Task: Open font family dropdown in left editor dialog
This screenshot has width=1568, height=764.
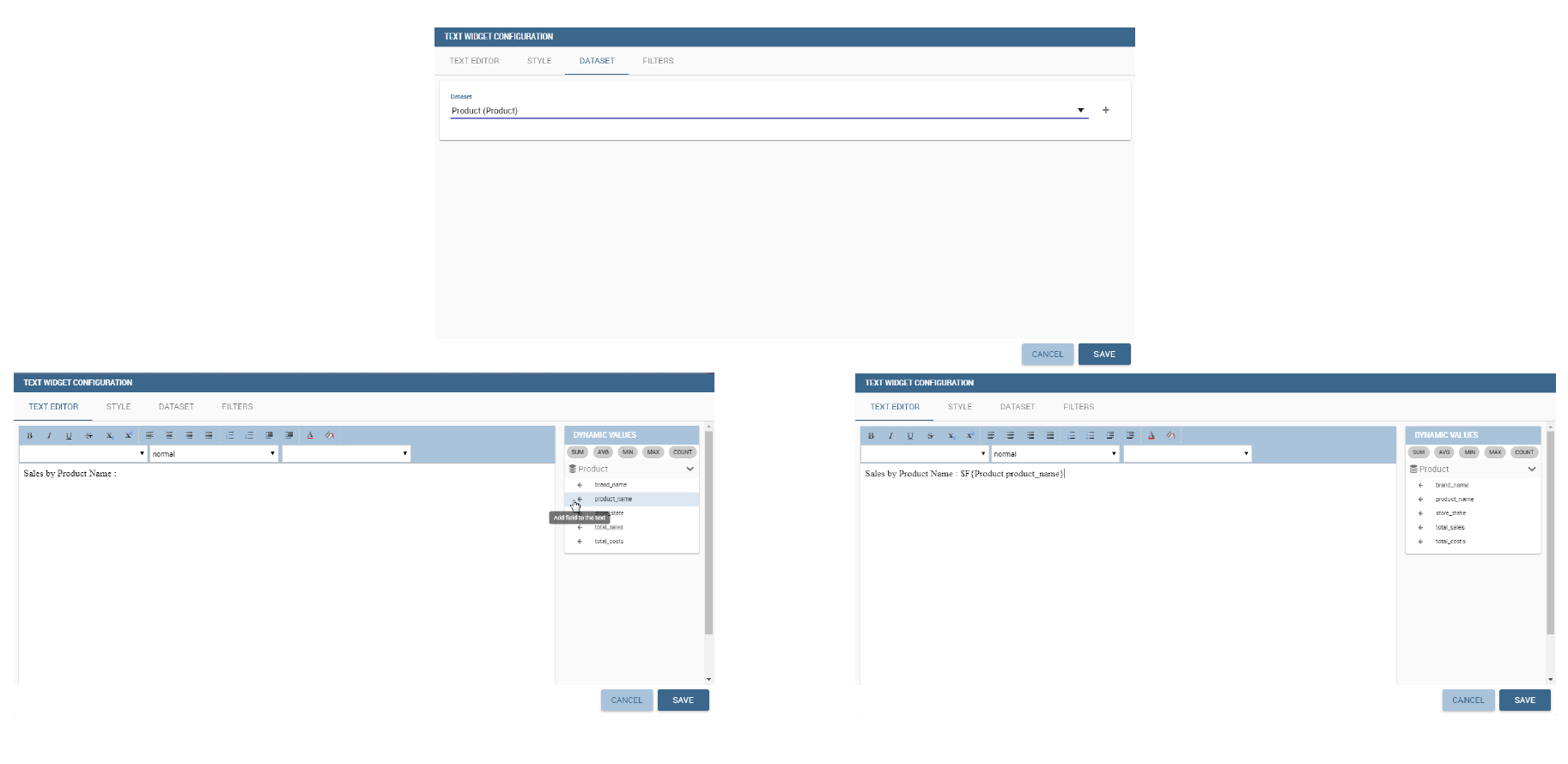Action: click(83, 453)
